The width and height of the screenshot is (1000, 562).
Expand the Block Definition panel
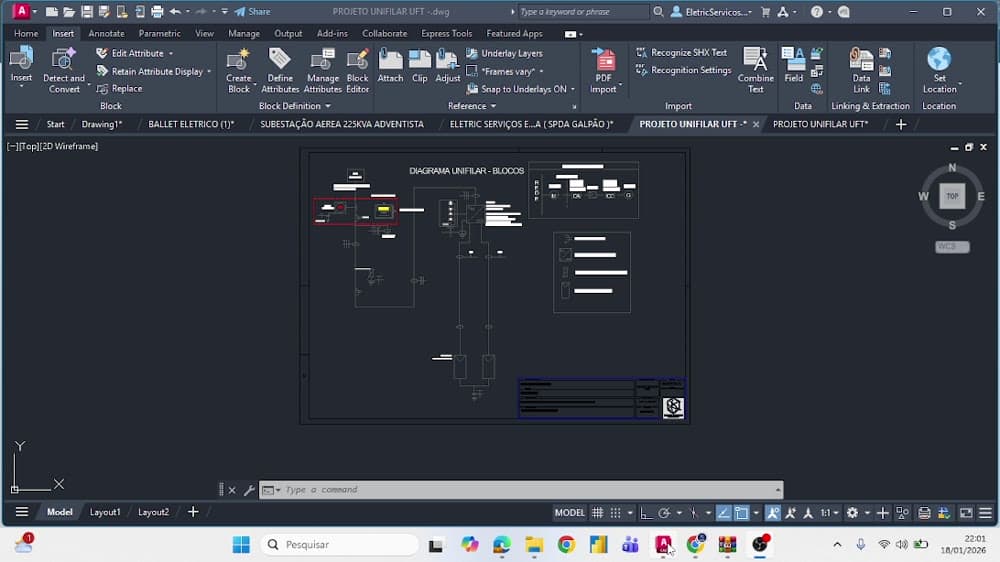[295, 106]
